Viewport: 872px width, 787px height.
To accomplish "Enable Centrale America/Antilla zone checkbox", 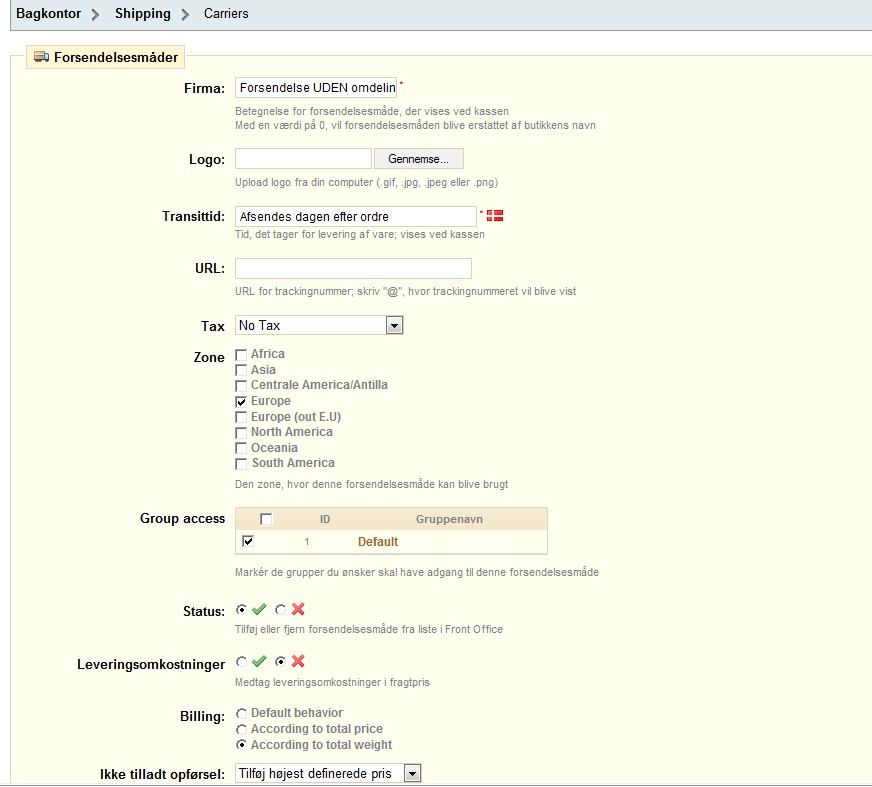I will (x=241, y=386).
